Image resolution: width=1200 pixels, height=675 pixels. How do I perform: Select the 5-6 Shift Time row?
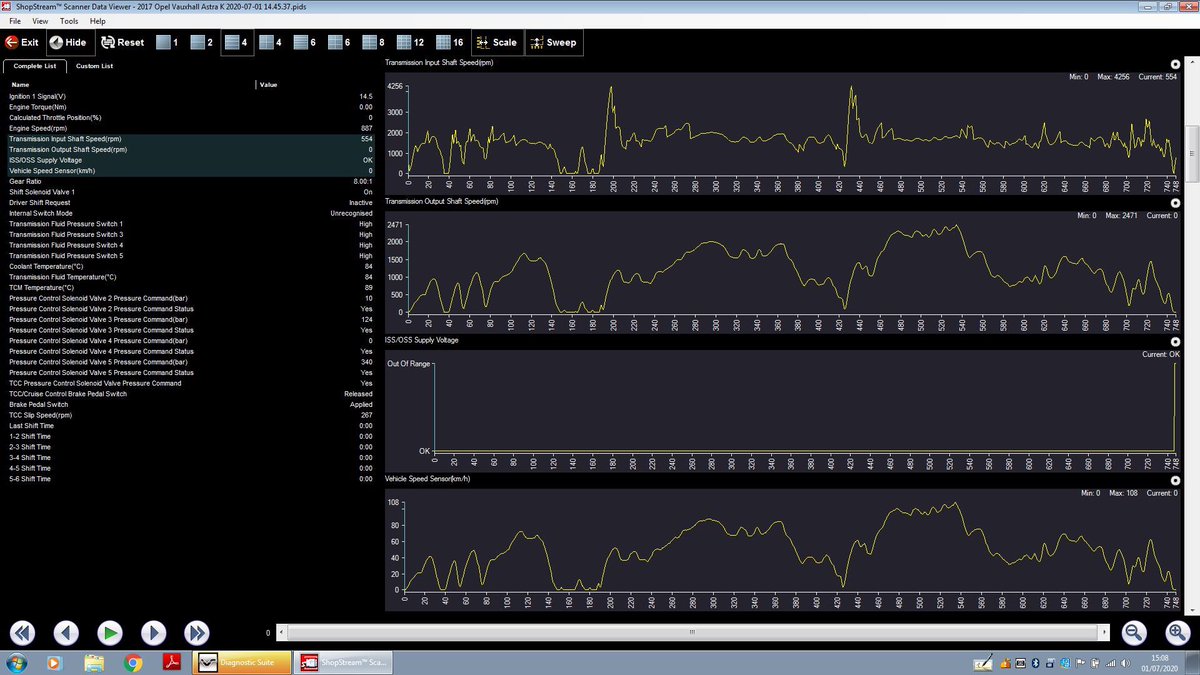190,479
